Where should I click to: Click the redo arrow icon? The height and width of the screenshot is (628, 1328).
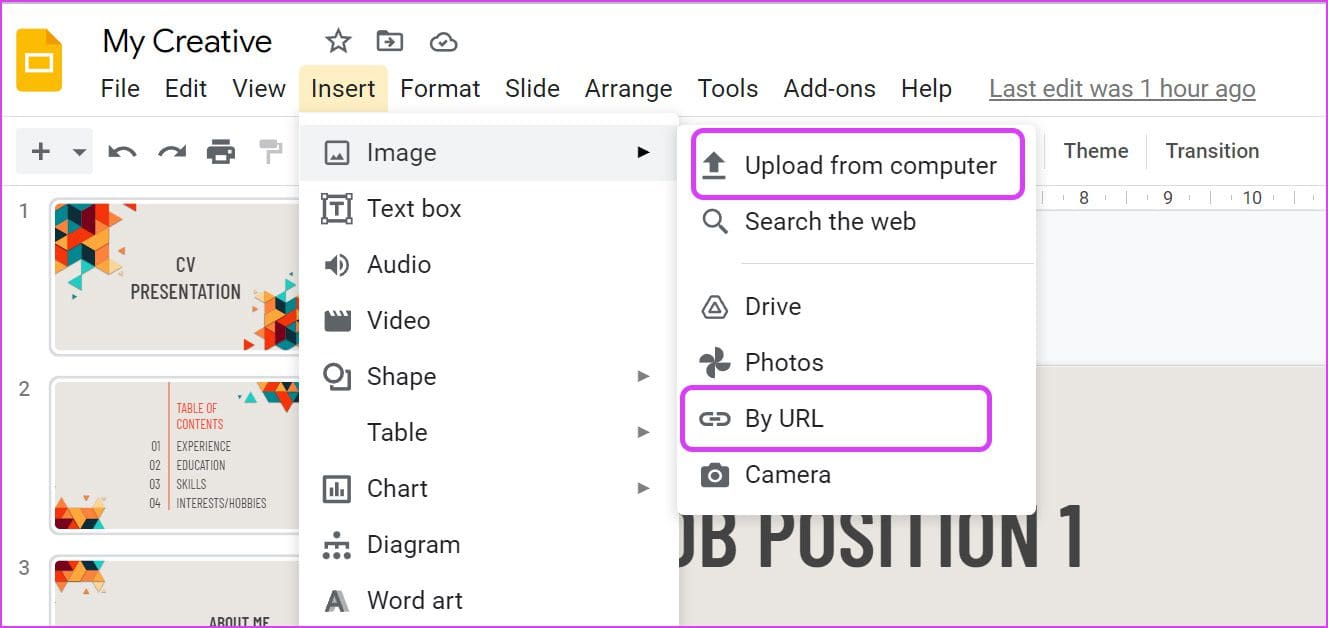point(172,152)
